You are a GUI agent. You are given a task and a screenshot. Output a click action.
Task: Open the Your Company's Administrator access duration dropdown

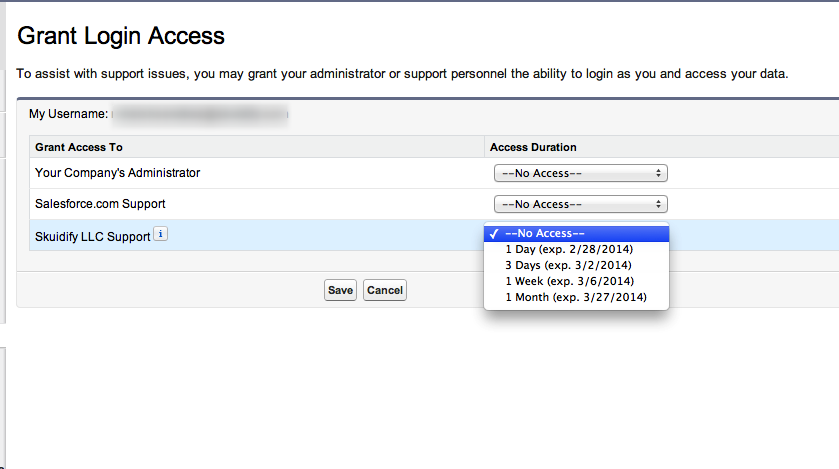tap(581, 173)
